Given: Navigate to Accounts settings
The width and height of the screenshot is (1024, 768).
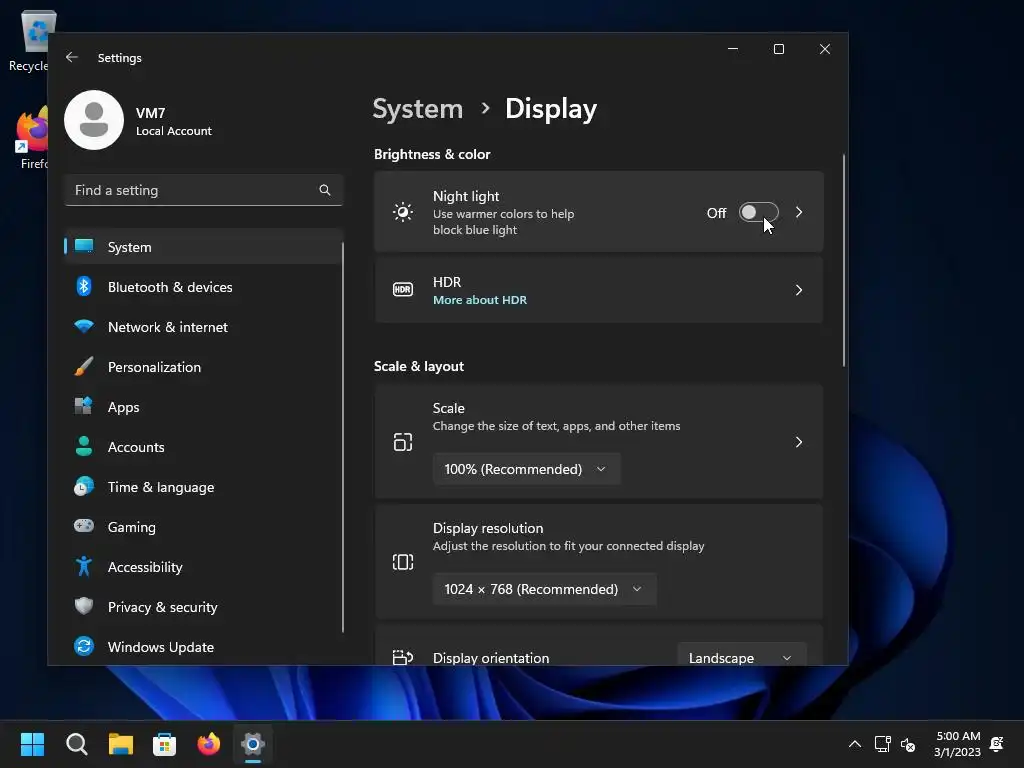Looking at the screenshot, I should tap(203, 447).
